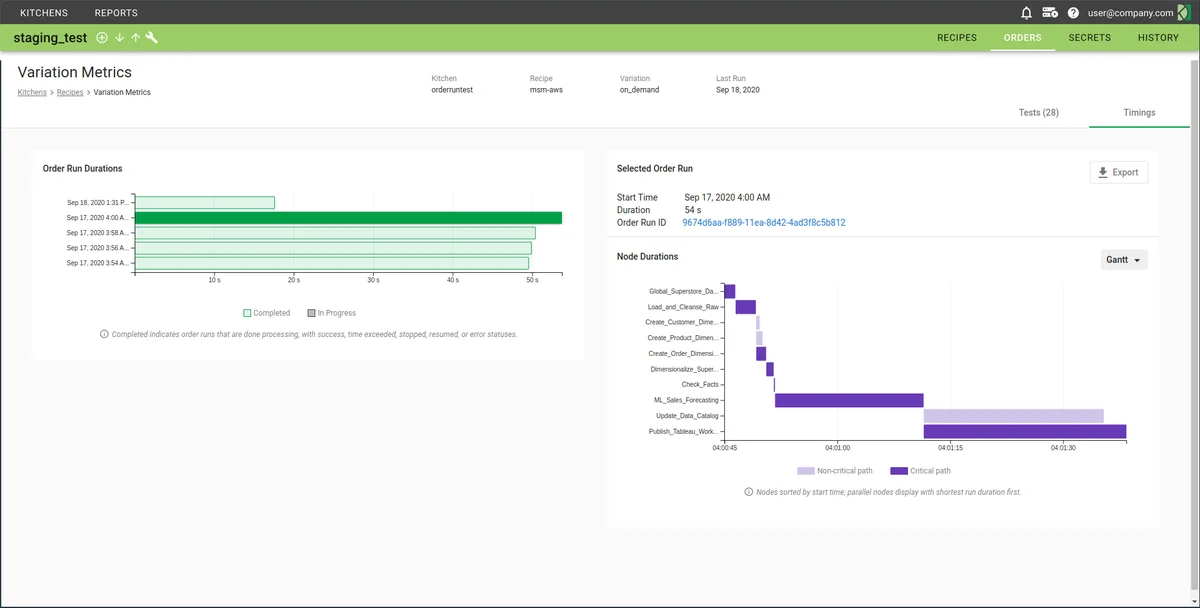Toggle the Critical path legend swatch
Viewport: 1200px width, 608px height.
click(x=898, y=471)
